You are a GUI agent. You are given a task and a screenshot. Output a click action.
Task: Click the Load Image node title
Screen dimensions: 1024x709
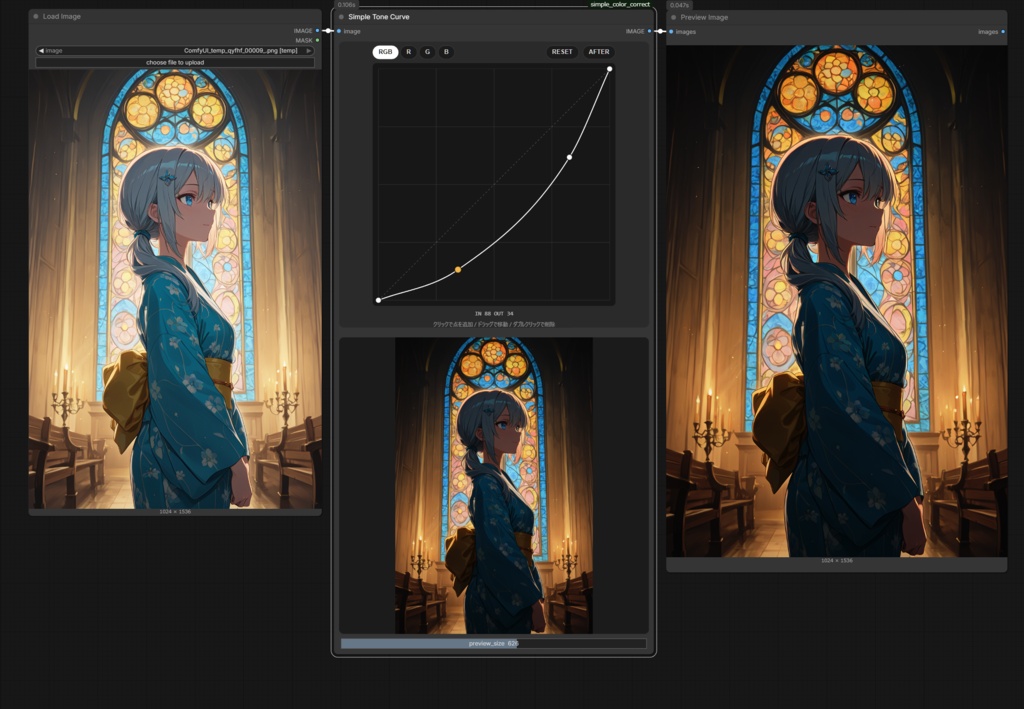(x=62, y=16)
